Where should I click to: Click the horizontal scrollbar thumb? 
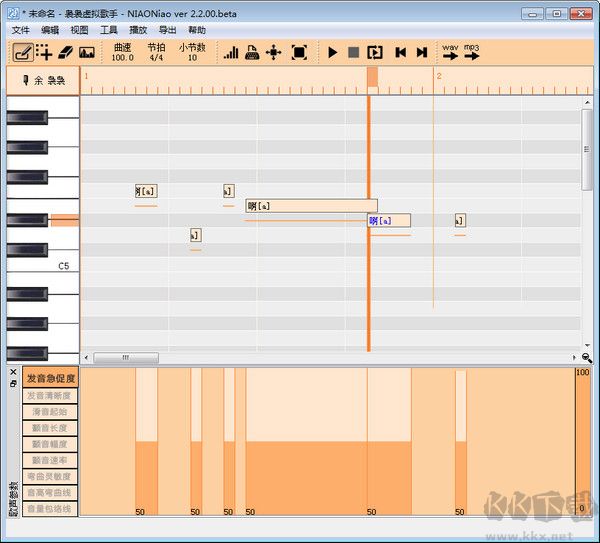click(x=125, y=357)
